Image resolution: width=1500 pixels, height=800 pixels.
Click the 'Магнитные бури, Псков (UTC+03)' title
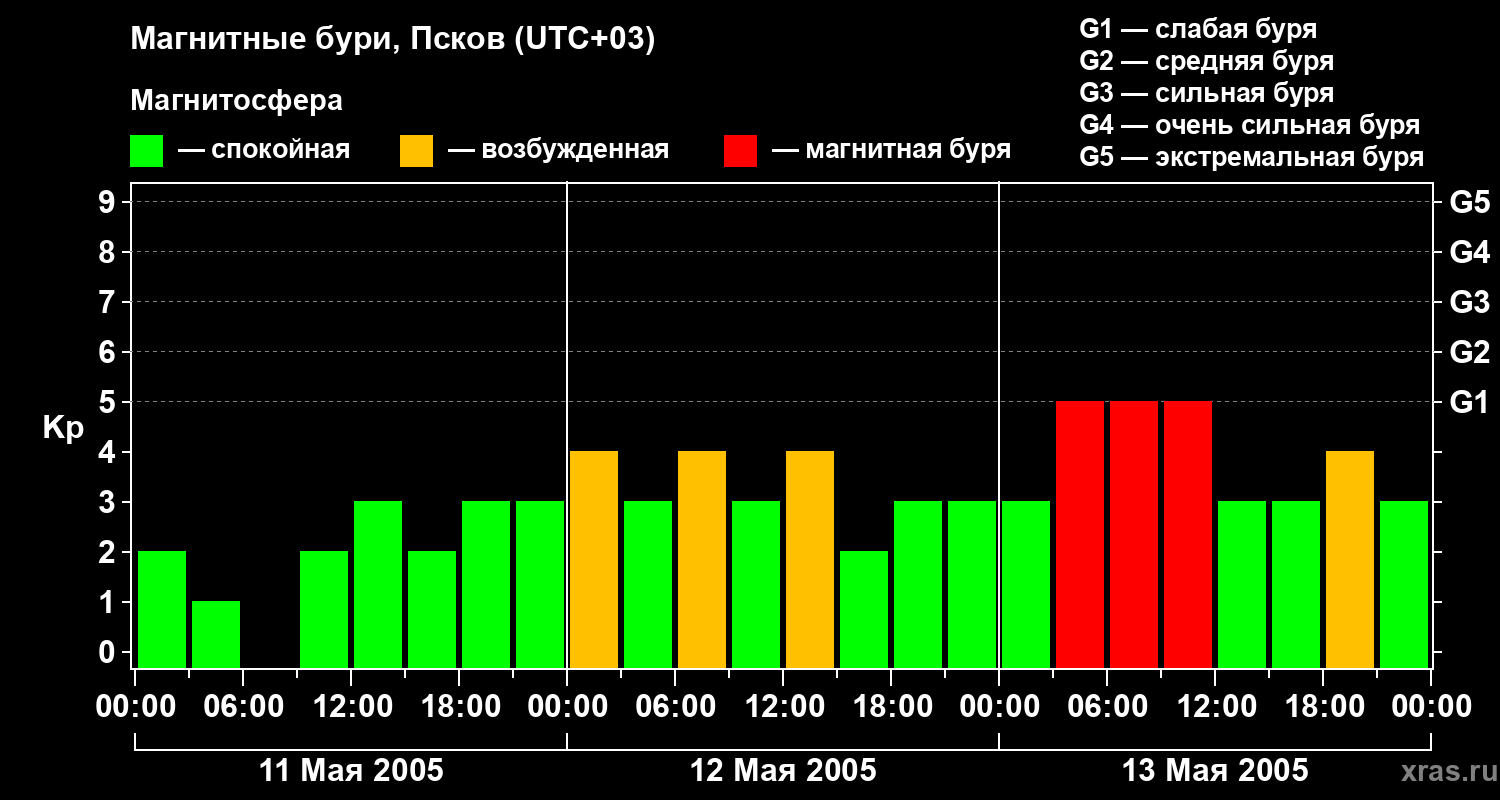[392, 40]
